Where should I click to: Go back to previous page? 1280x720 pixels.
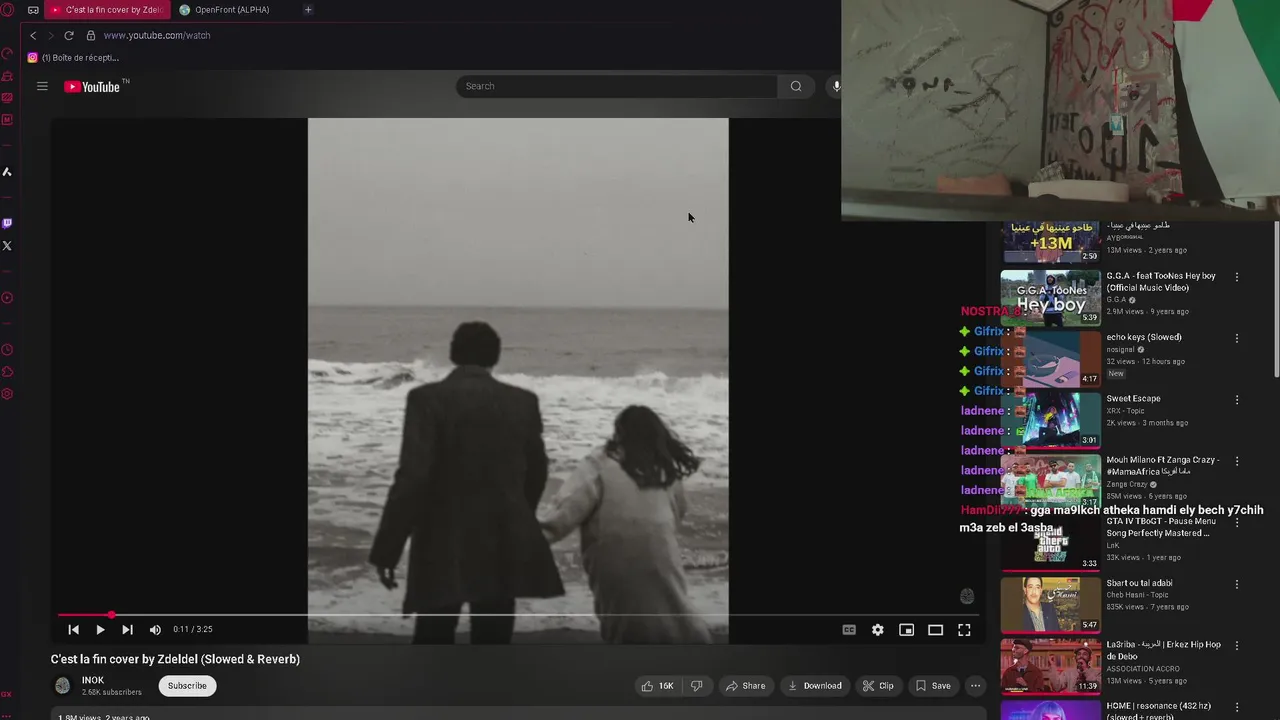click(33, 35)
